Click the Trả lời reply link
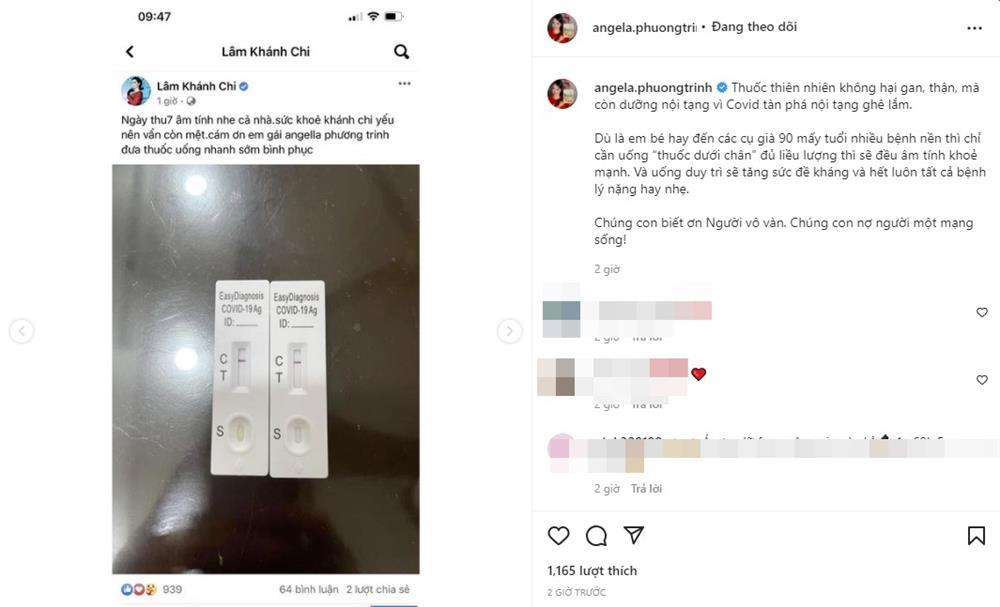The height and width of the screenshot is (607, 1000). [x=646, y=488]
